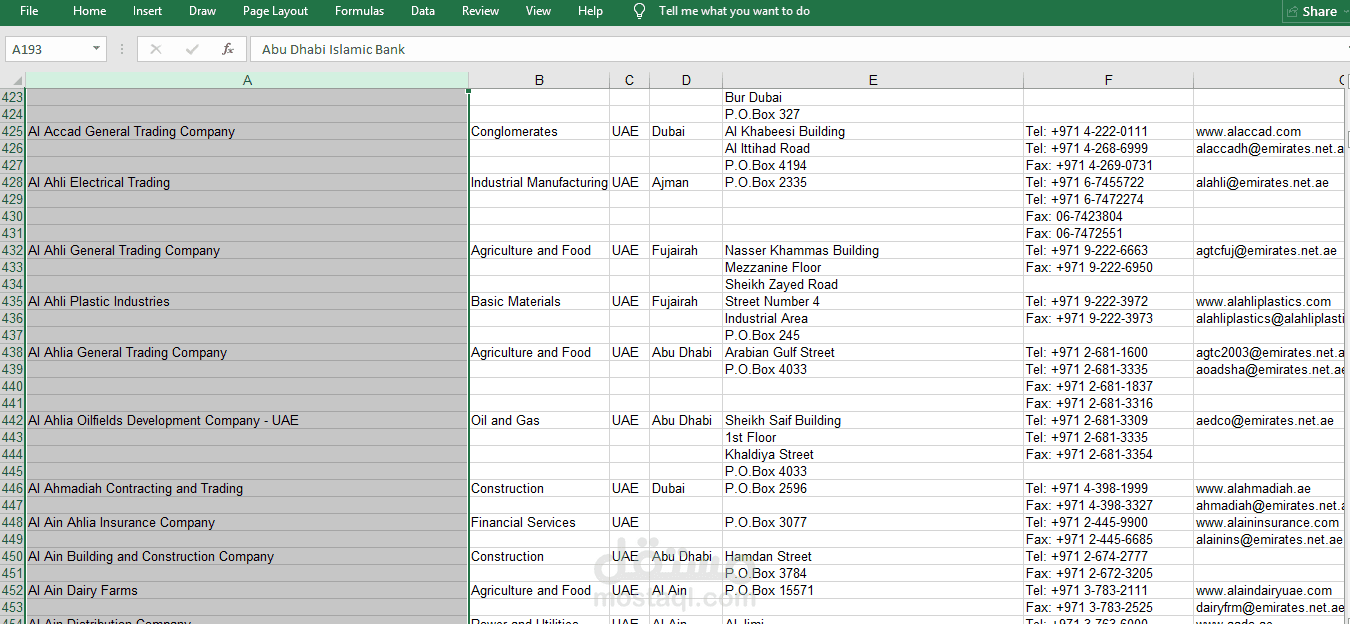This screenshot has height=624, width=1350.
Task: Open the Data tab
Action: click(x=422, y=11)
